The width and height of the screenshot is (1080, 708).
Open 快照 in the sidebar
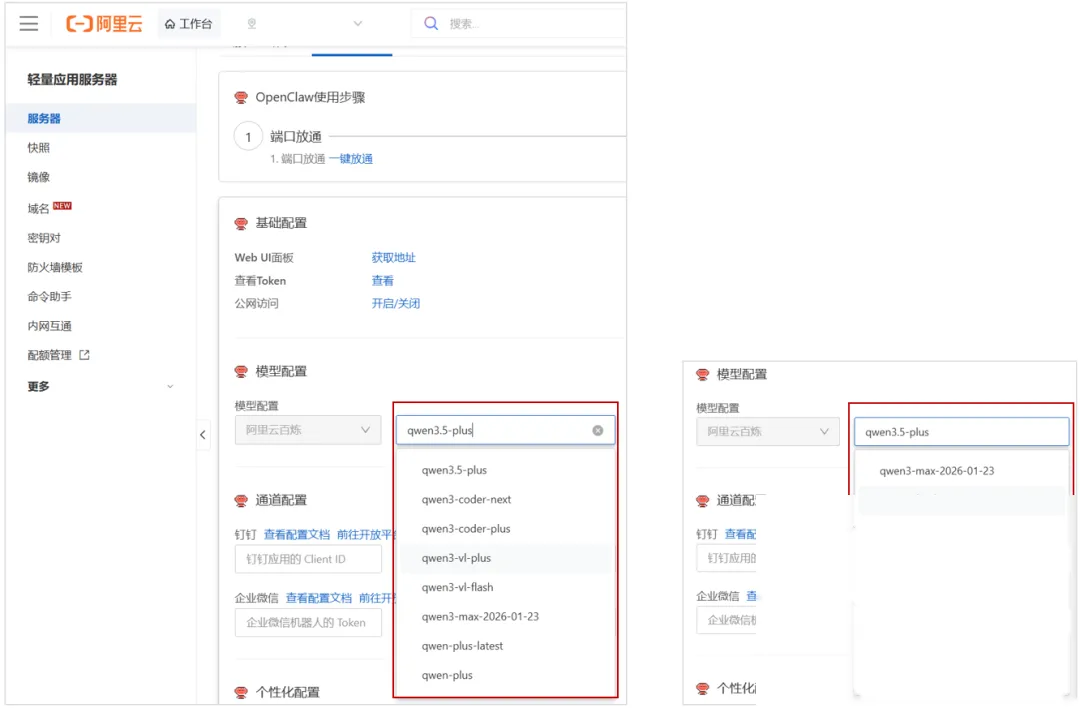[x=39, y=147]
